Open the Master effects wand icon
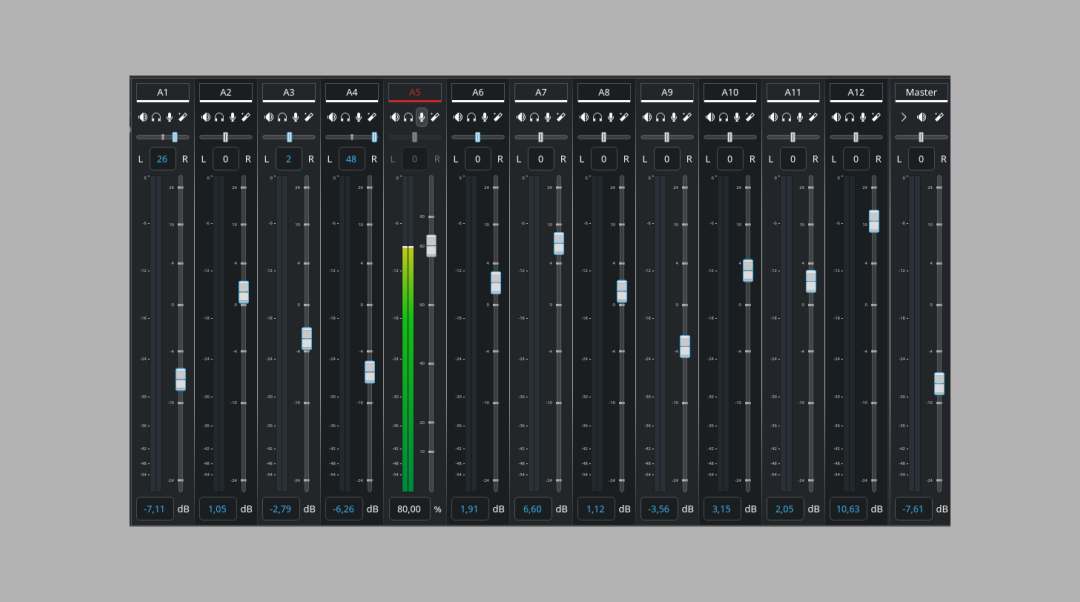This screenshot has height=602, width=1080. click(941, 117)
